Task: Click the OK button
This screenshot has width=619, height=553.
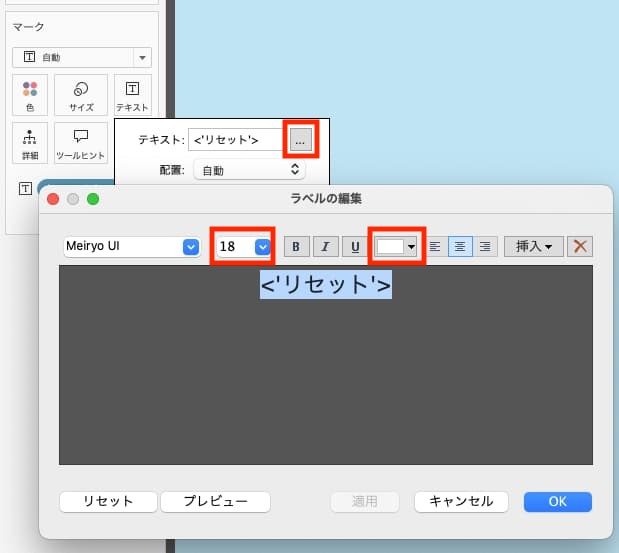Action: [x=557, y=501]
